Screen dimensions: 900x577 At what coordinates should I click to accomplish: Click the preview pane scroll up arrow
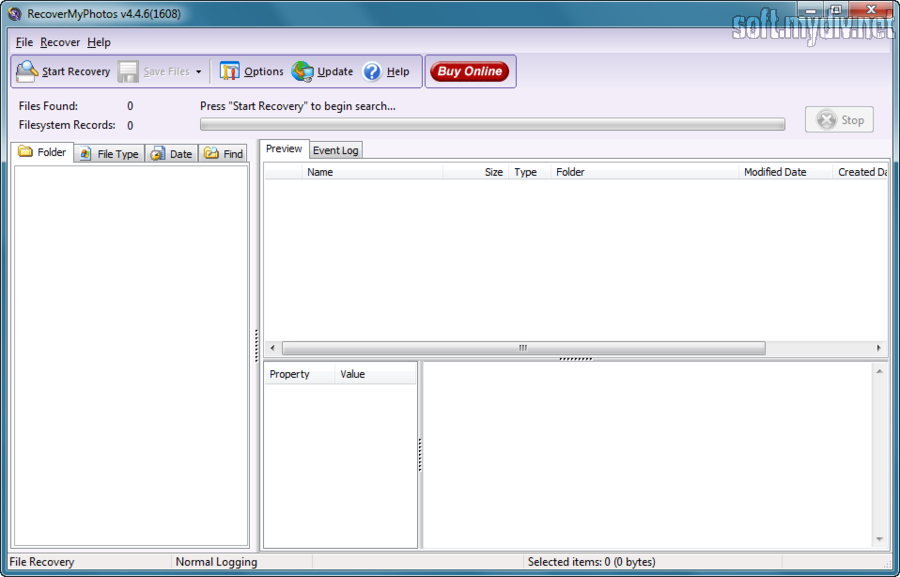(x=879, y=372)
